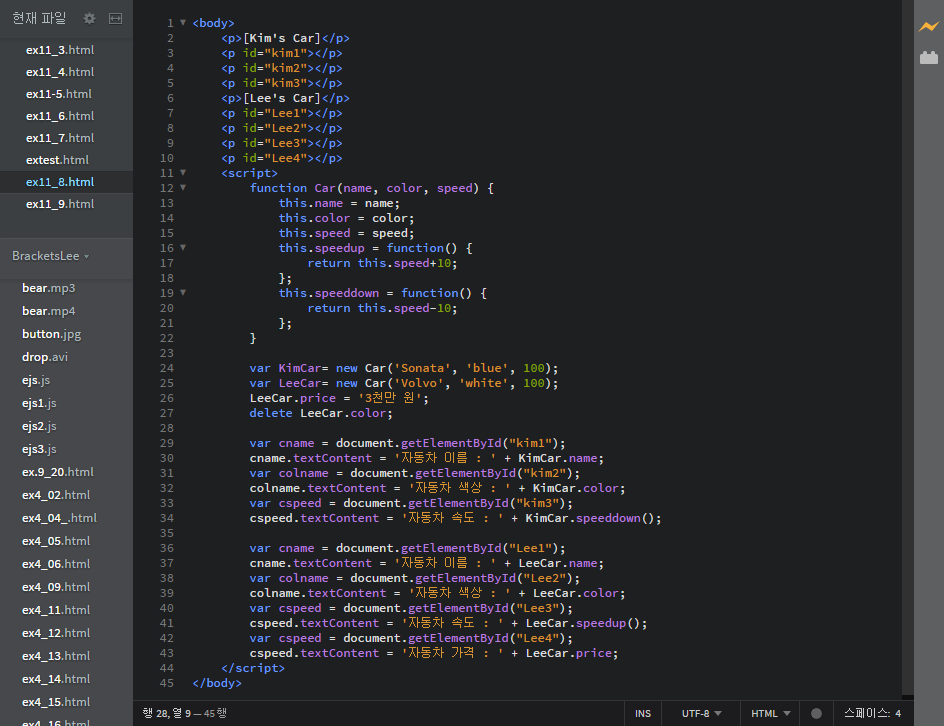Click the 현재 파일 working files header
Image resolution: width=944 pixels, height=726 pixels.
point(39,19)
